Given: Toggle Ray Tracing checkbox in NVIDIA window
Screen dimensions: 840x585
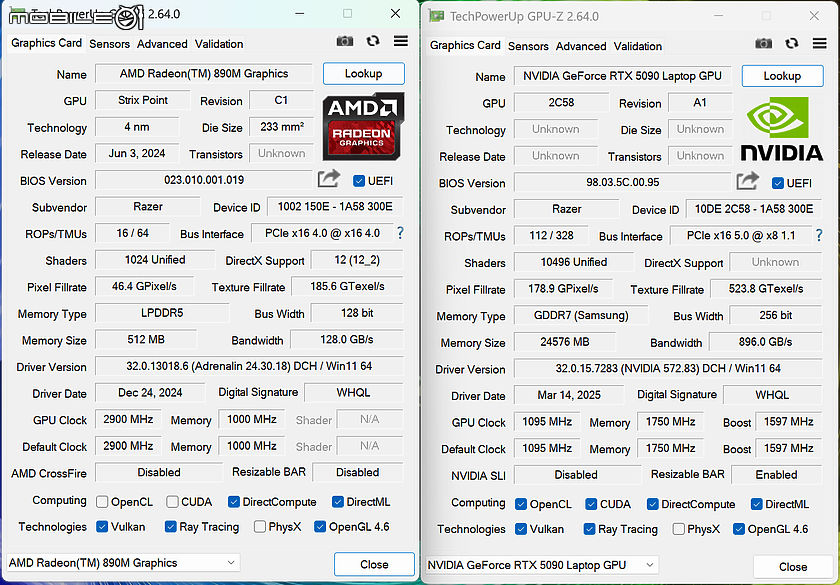Looking at the screenshot, I should (589, 529).
